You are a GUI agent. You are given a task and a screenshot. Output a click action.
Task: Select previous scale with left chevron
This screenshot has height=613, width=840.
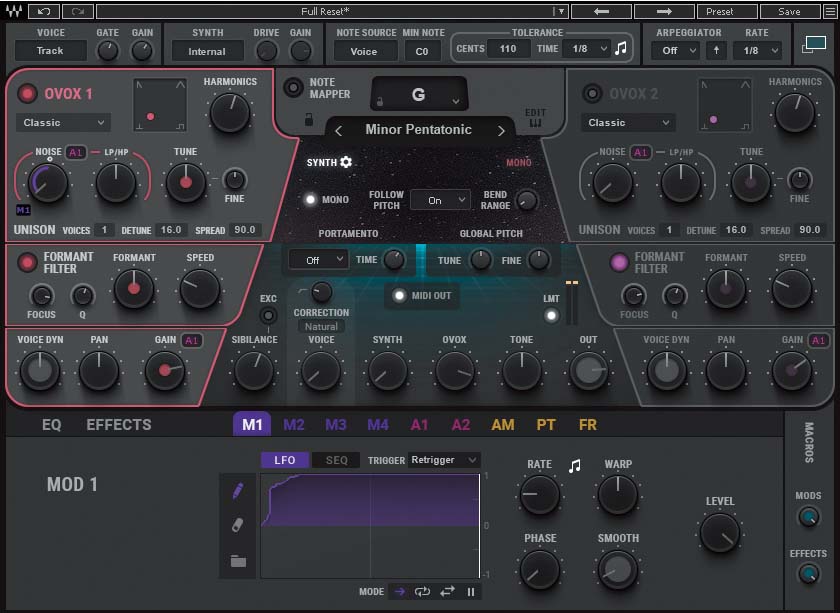click(339, 131)
